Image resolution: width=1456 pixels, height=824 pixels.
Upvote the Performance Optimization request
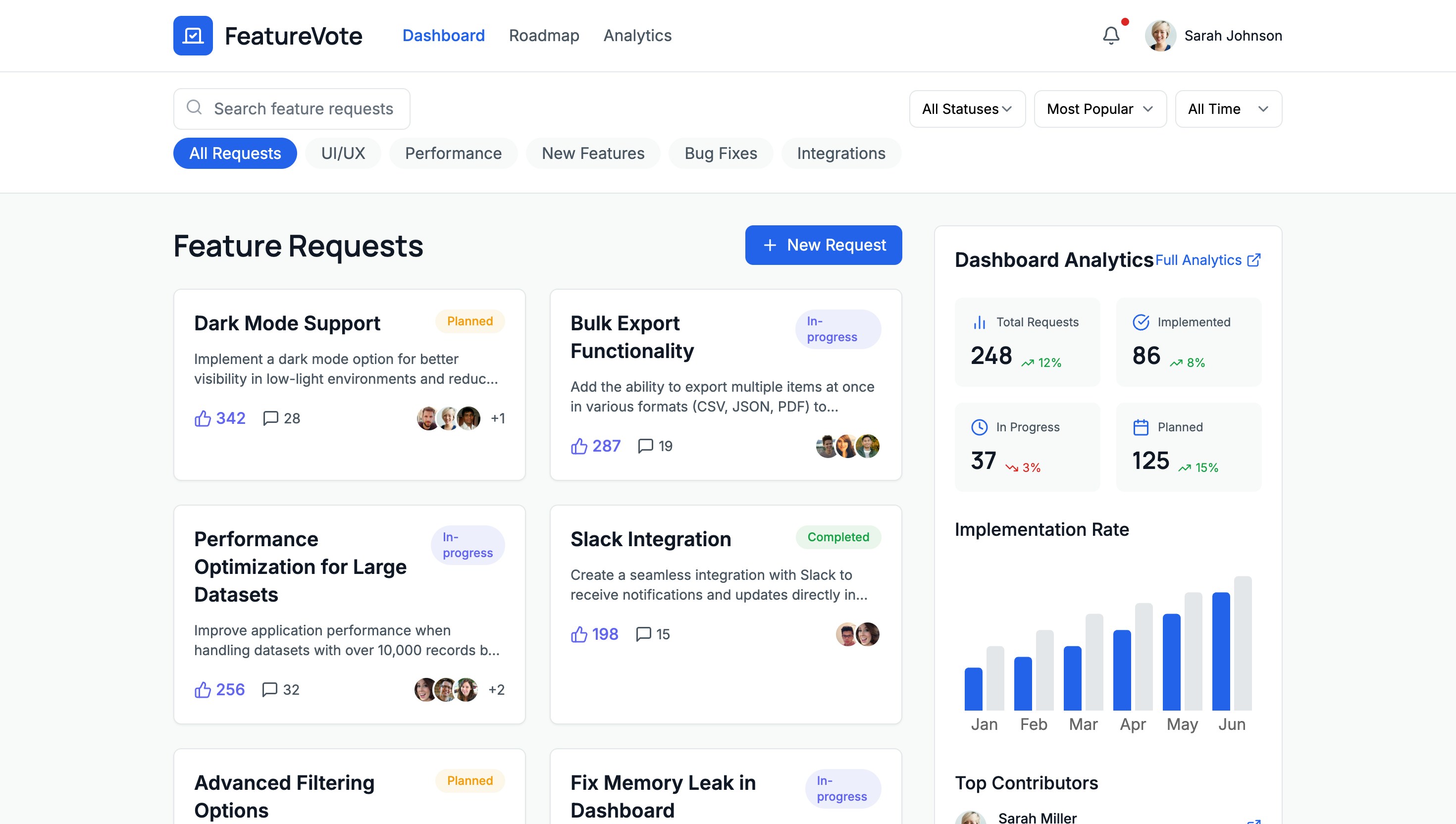click(203, 689)
